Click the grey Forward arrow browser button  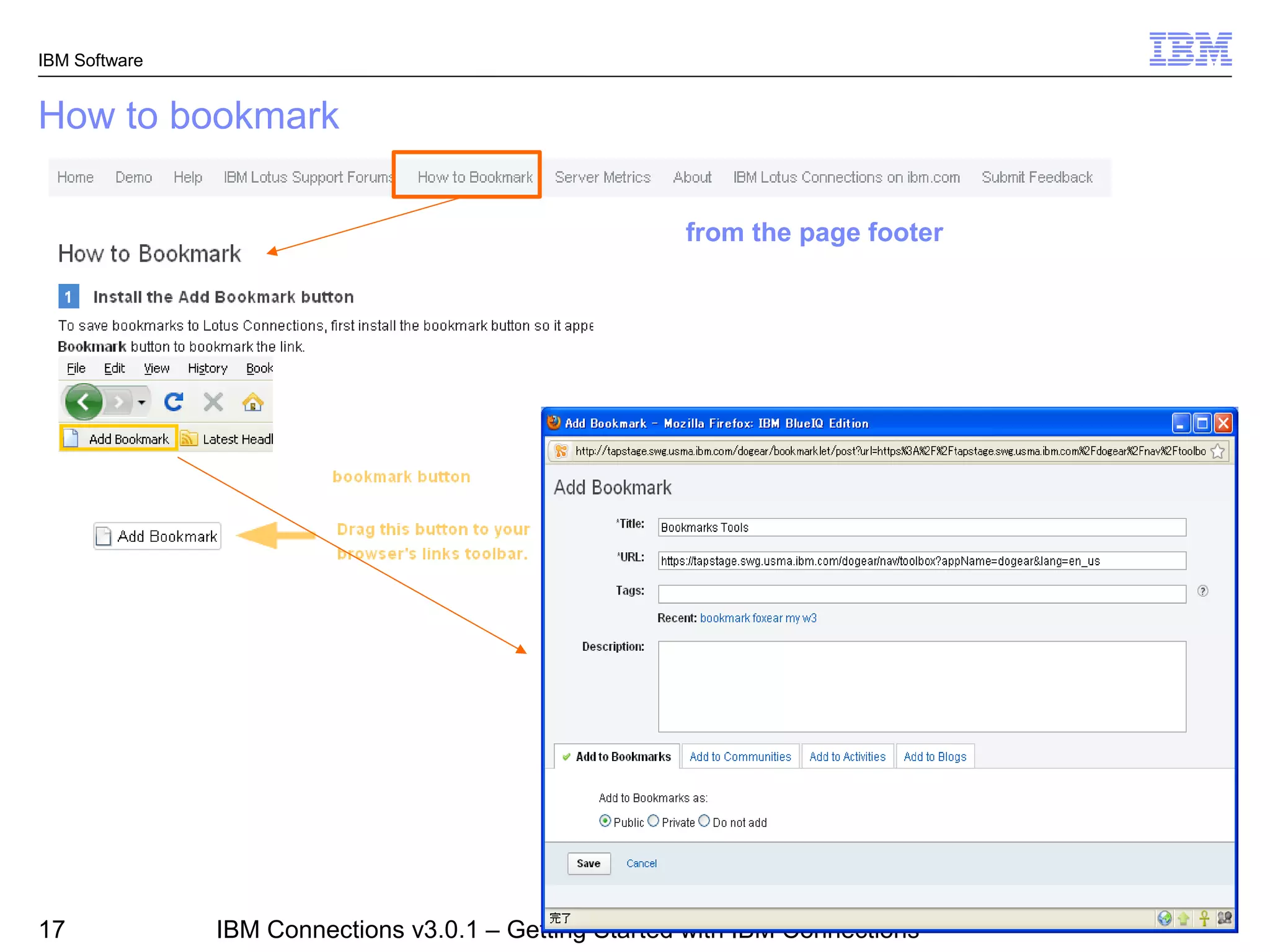(118, 402)
